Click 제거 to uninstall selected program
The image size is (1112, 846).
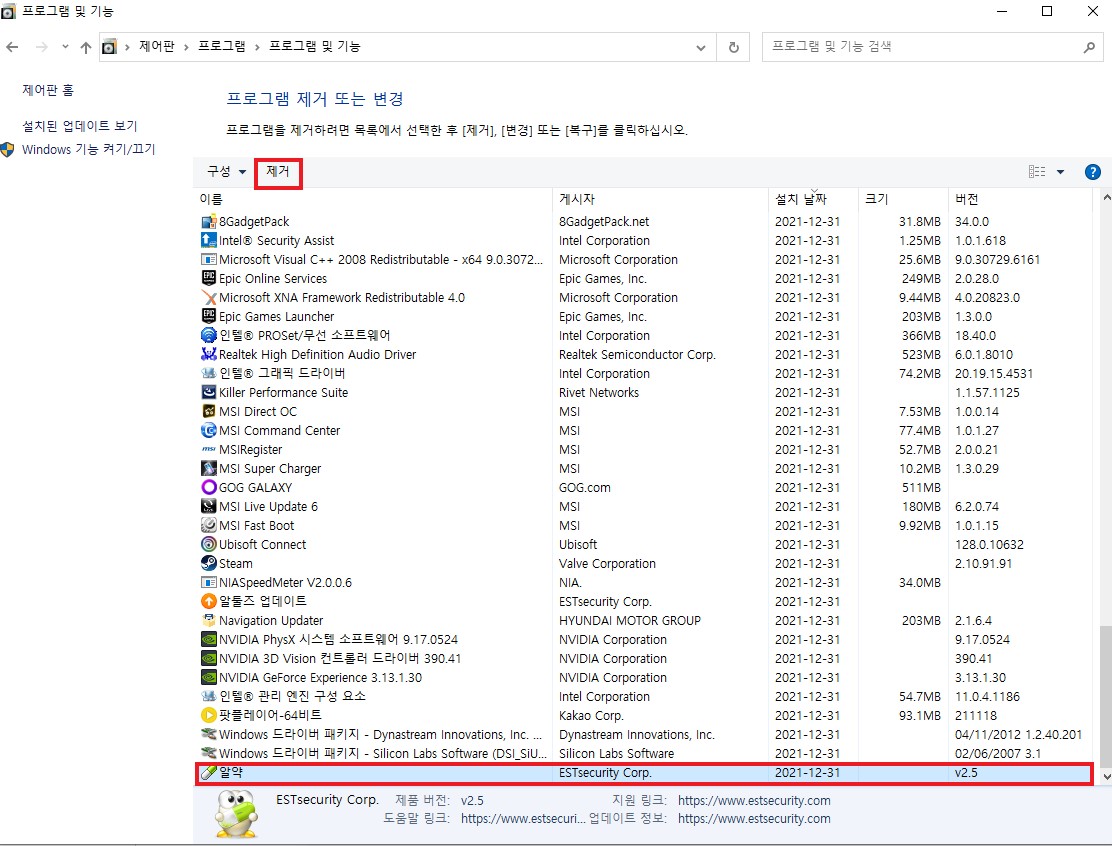tap(278, 172)
